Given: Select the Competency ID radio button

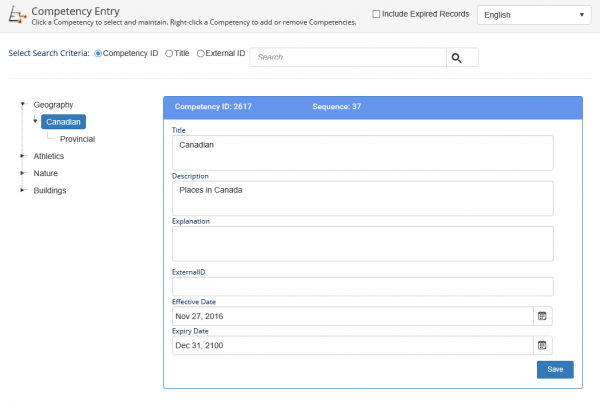Looking at the screenshot, I should (x=98, y=54).
